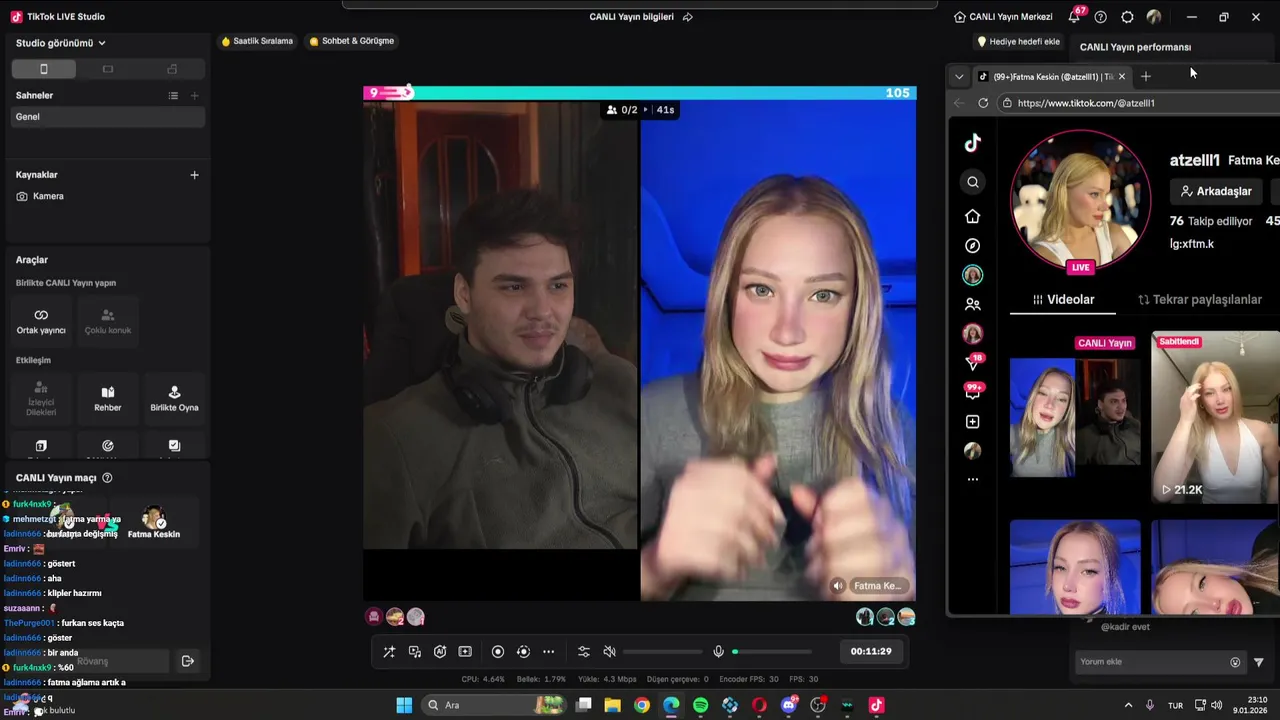The width and height of the screenshot is (1280, 720).
Task: Open the İzleyici Dilekleri tool
Action: tap(41, 398)
